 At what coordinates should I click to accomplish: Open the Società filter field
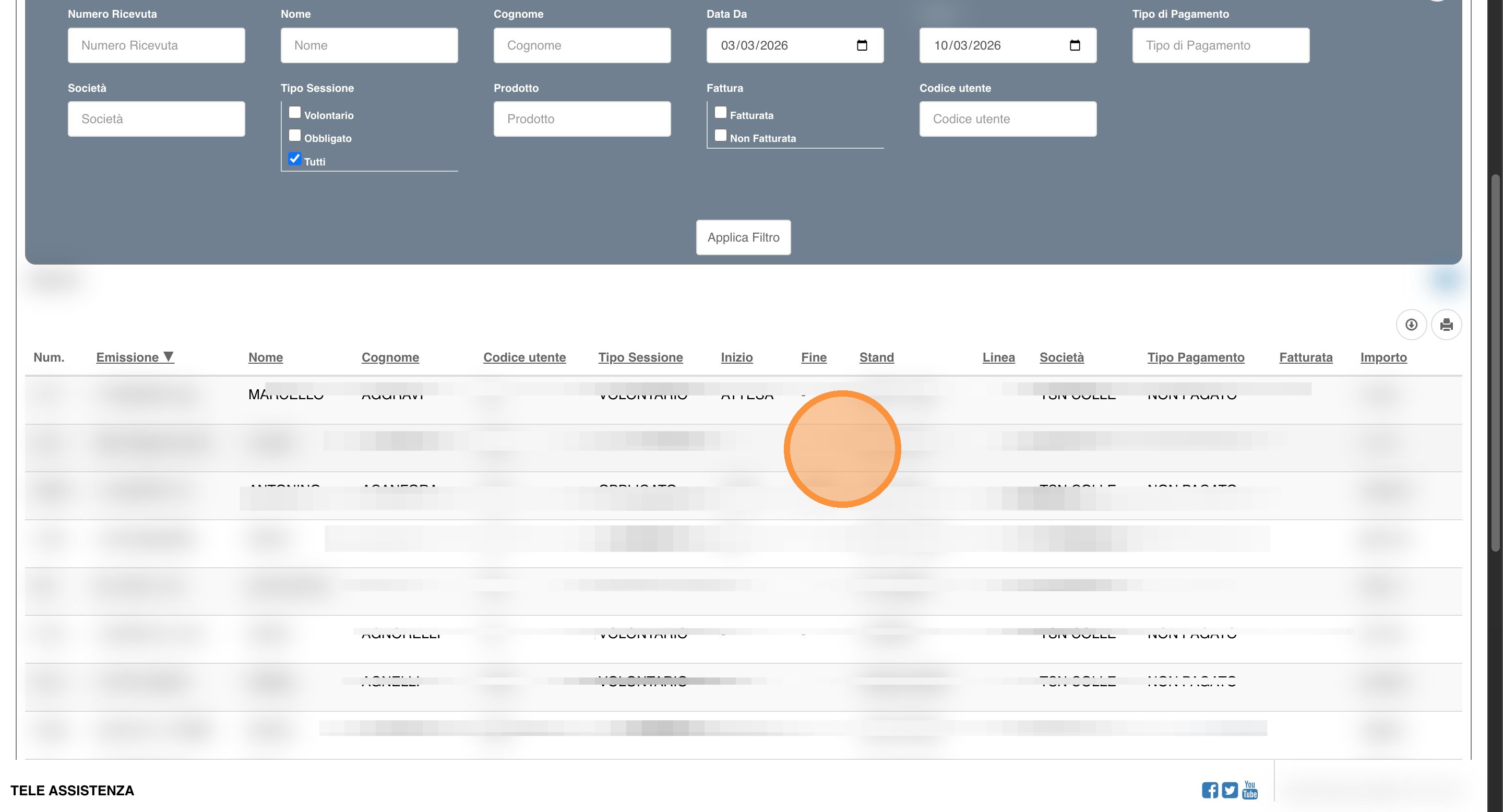click(156, 119)
